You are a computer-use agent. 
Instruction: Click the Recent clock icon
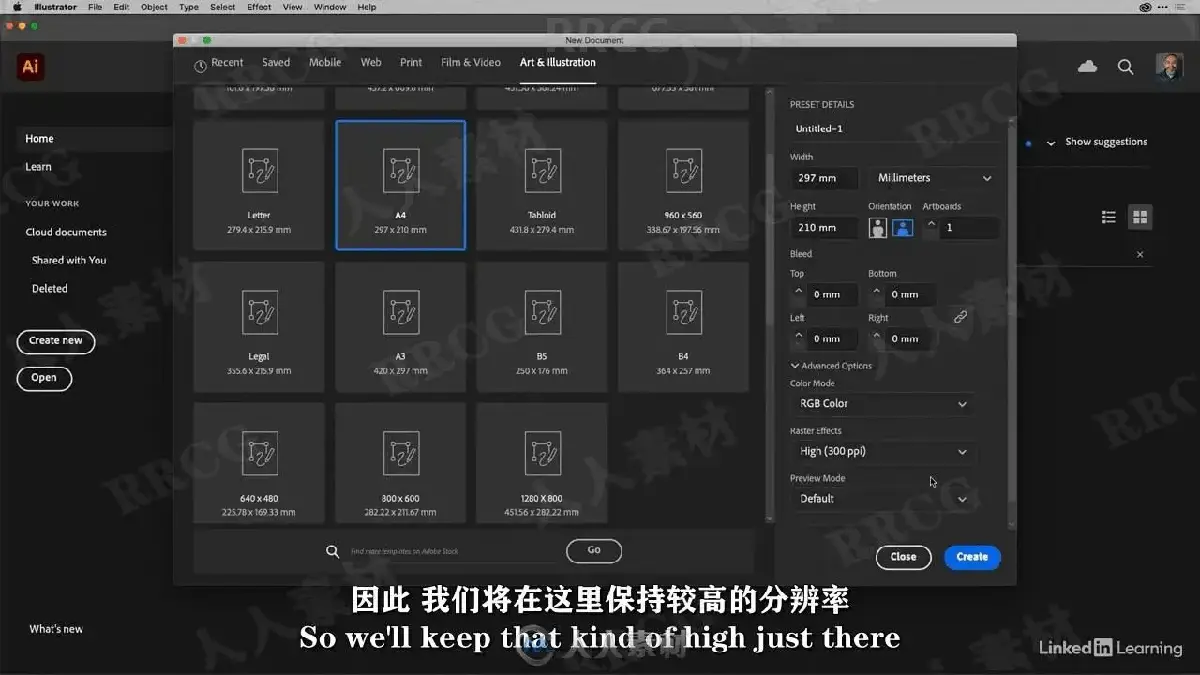pyautogui.click(x=200, y=65)
